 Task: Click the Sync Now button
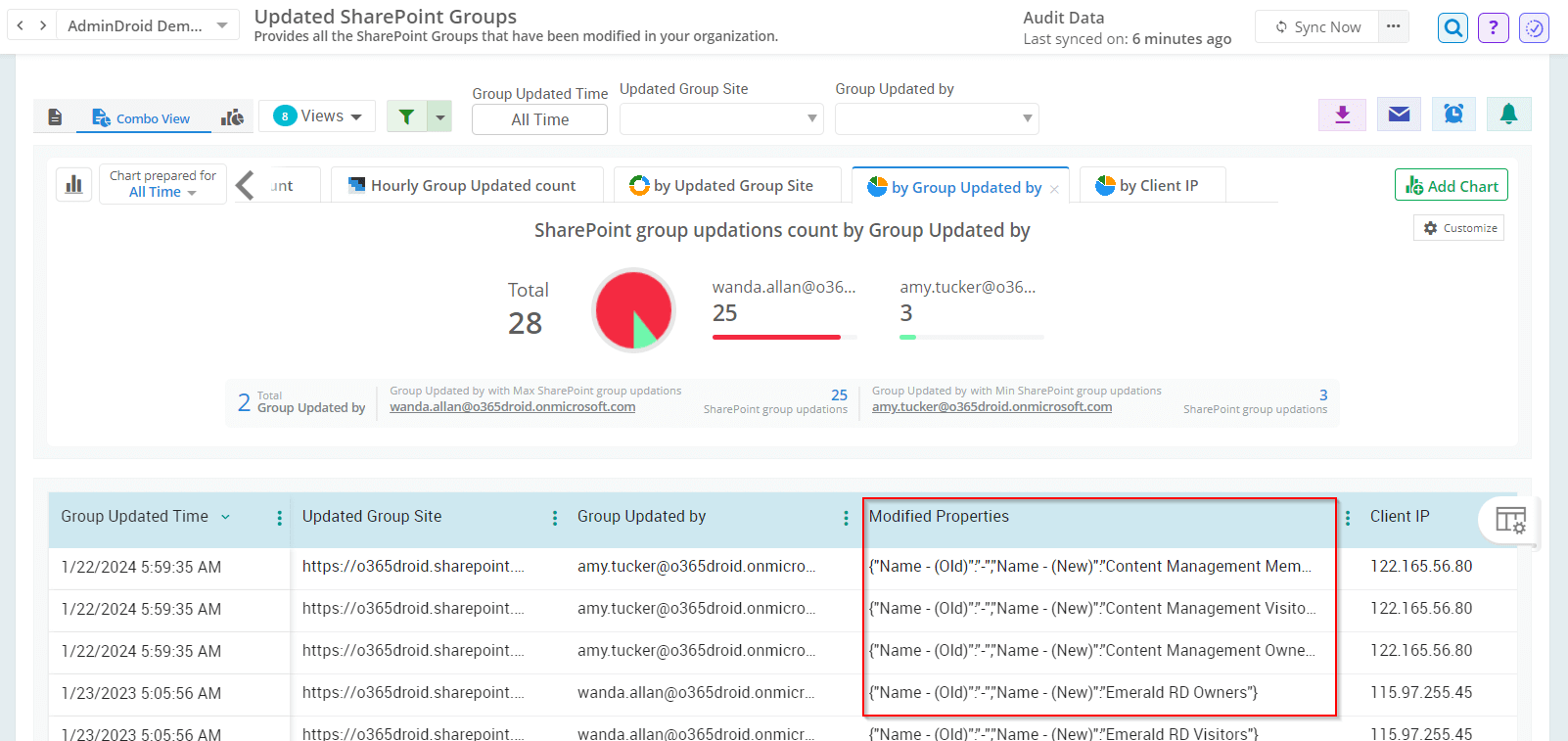coord(1317,26)
